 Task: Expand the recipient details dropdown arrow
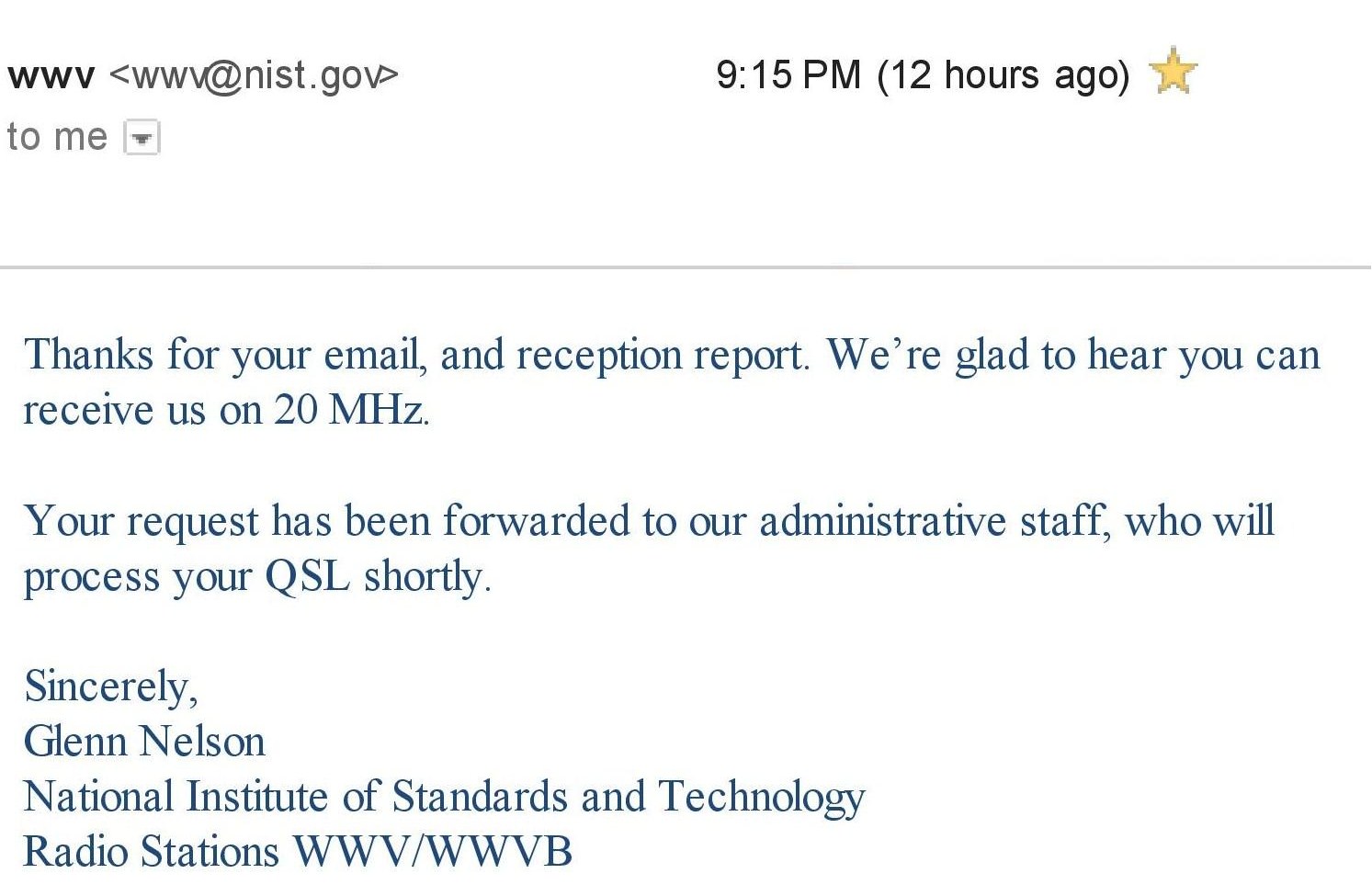(x=142, y=138)
